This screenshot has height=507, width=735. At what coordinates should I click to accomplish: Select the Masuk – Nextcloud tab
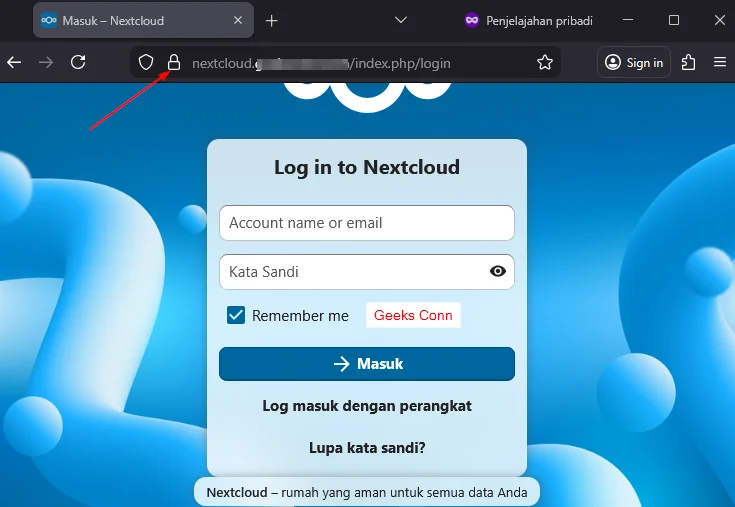[143, 20]
